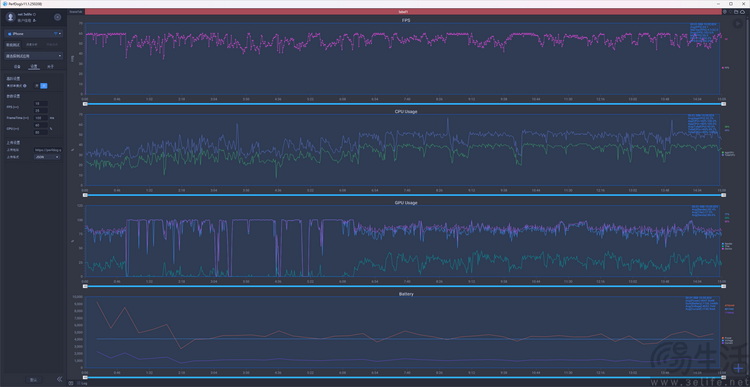
Task: Click the GPU Usage timeline right slider handle
Action: click(724, 286)
